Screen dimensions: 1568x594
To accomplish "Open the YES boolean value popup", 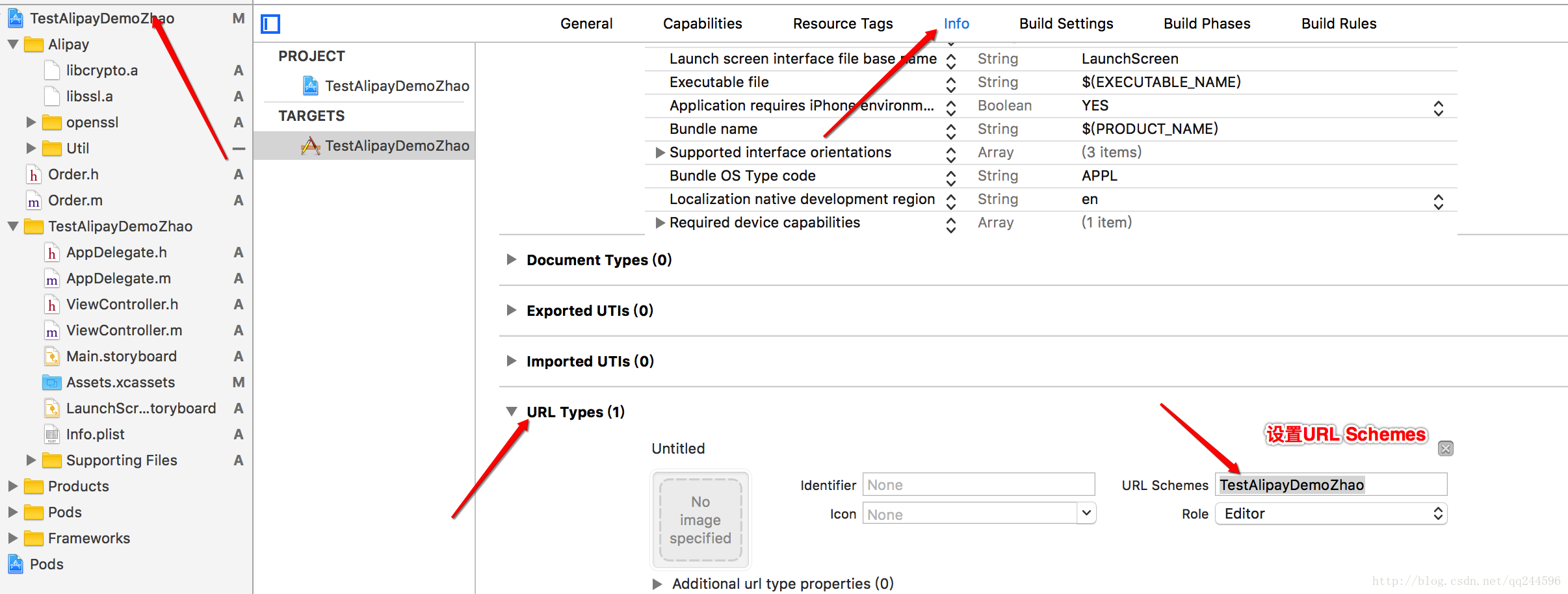I will (x=1439, y=108).
